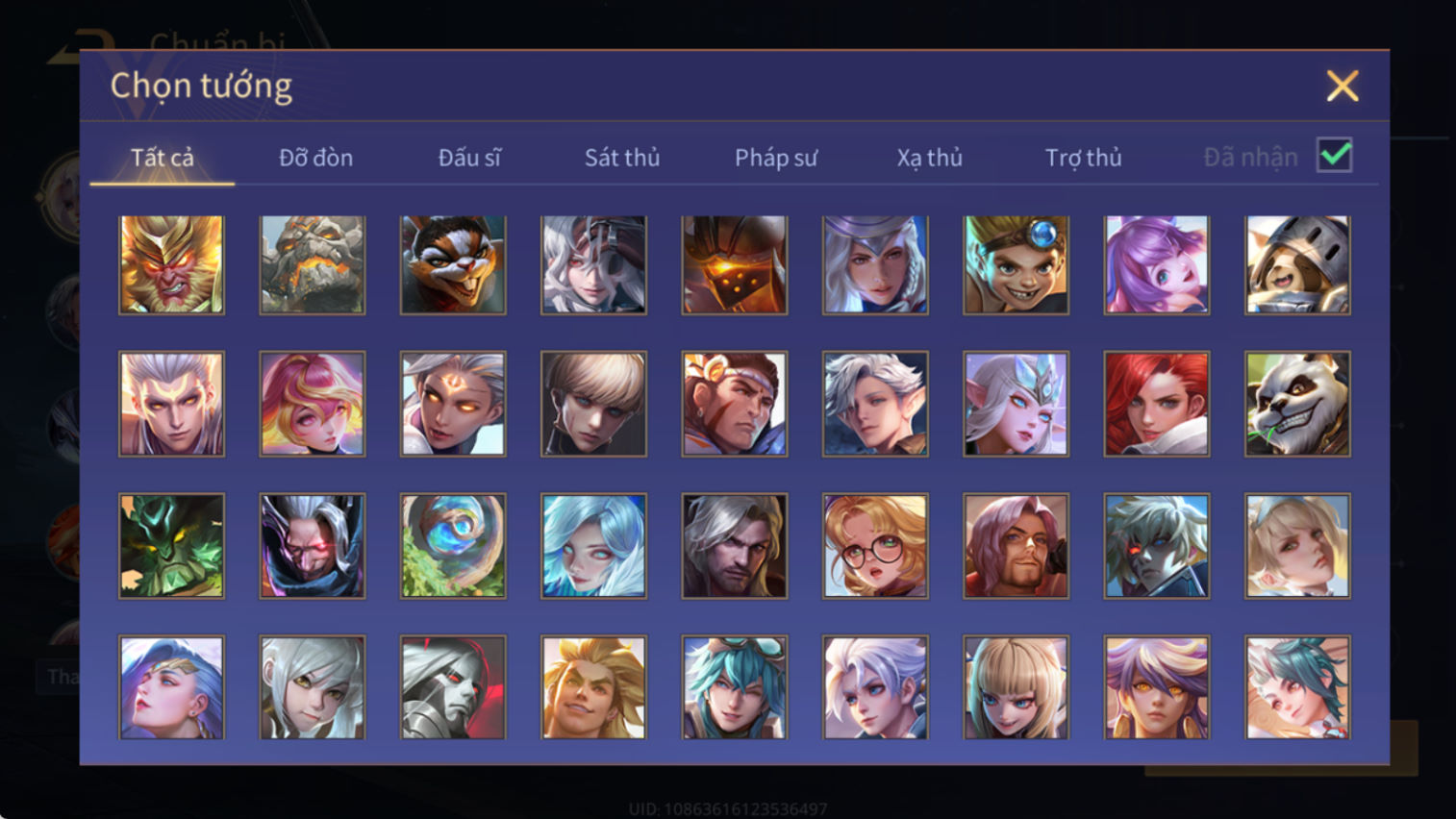The height and width of the screenshot is (819, 1456).
Task: Pick the purple-haired girl hero portrait
Action: pyautogui.click(x=1157, y=264)
